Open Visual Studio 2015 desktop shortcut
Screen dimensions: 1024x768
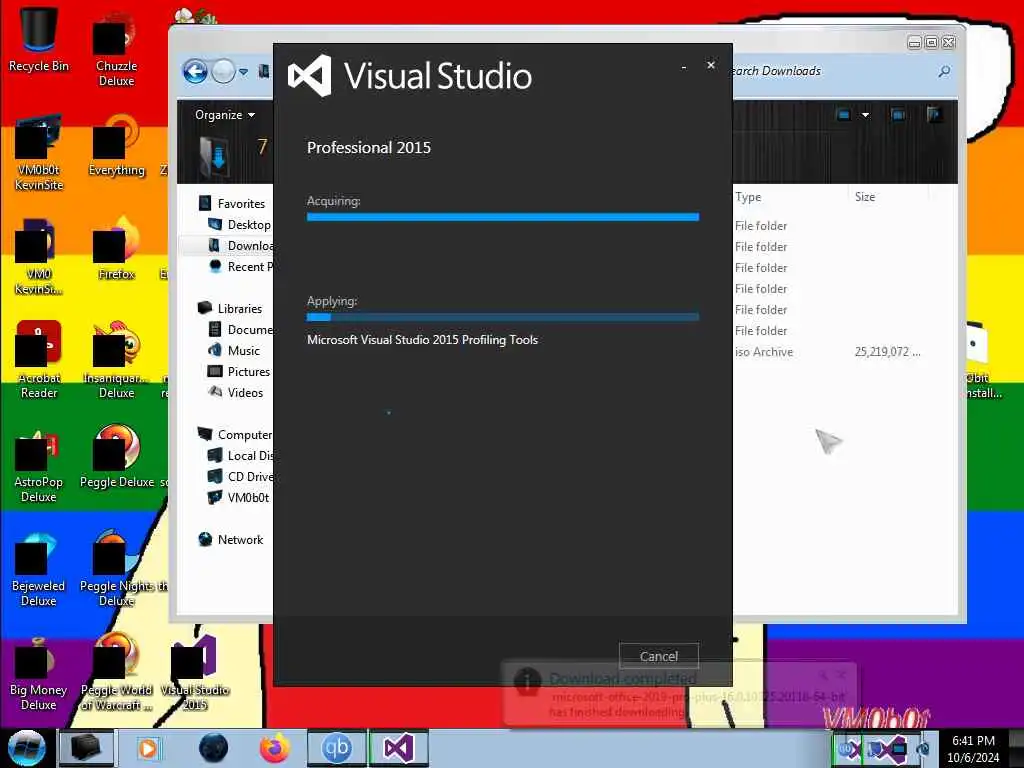tap(195, 674)
